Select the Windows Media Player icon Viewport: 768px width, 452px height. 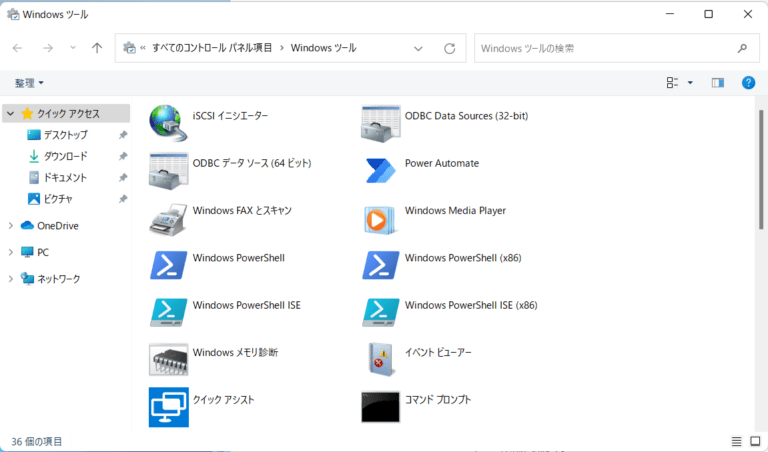[380, 220]
